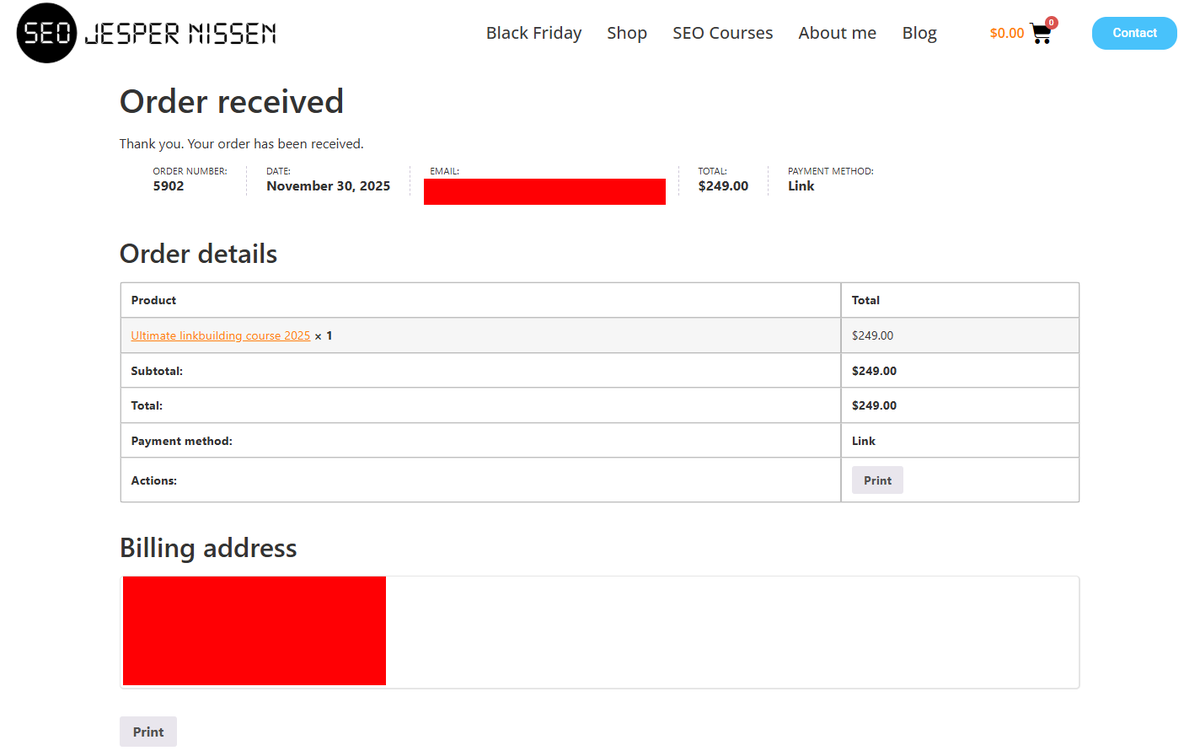
Task: Open the About me page
Action: (837, 33)
